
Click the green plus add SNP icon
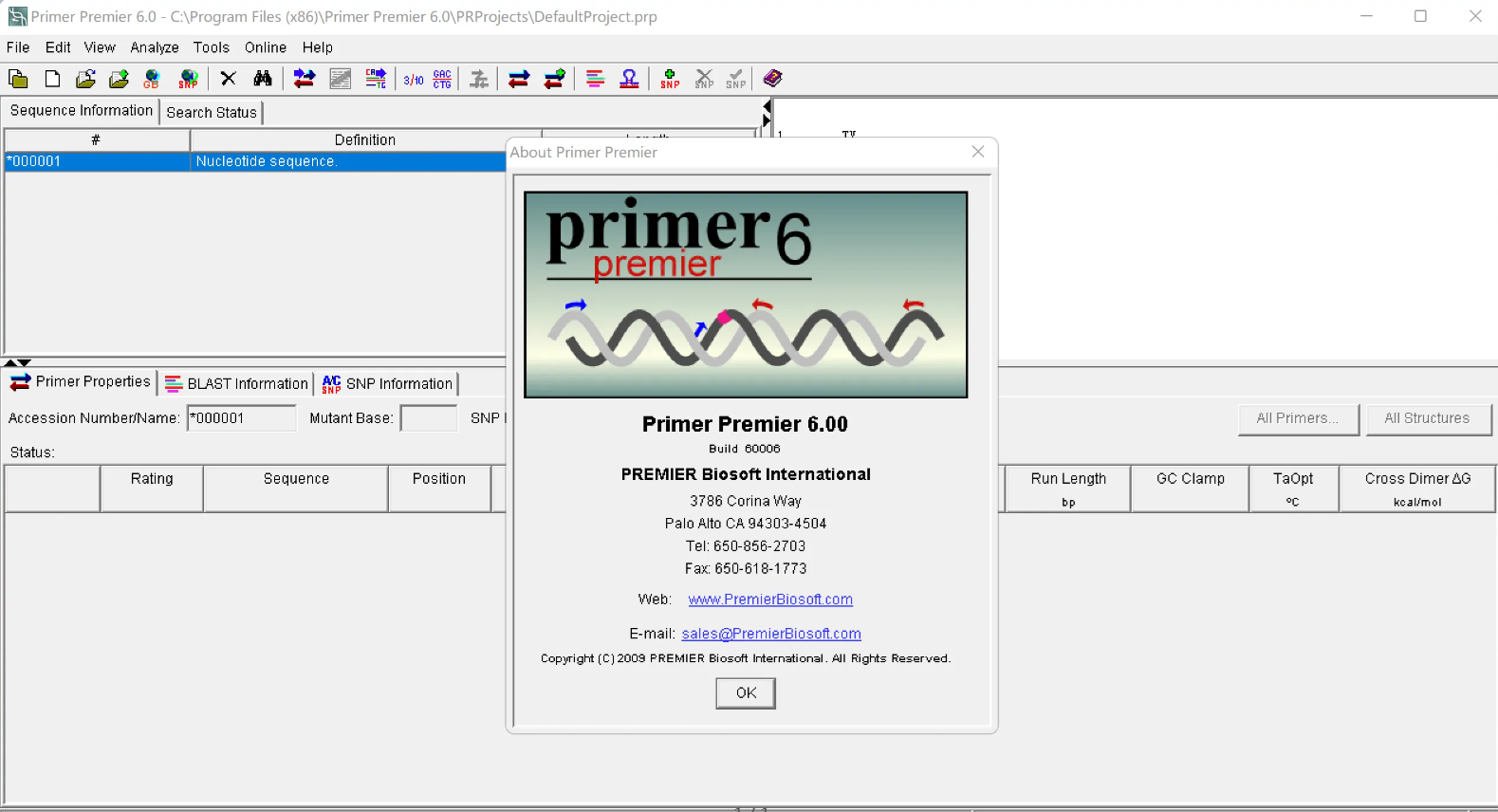pos(670,79)
